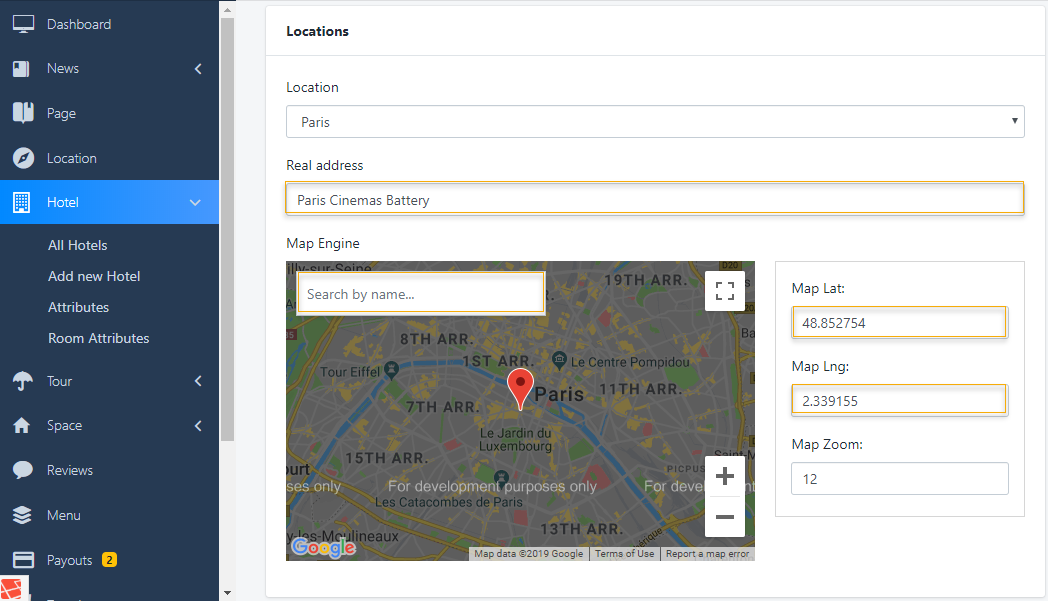Click the Map Zoom input field
1048x601 pixels.
click(899, 479)
